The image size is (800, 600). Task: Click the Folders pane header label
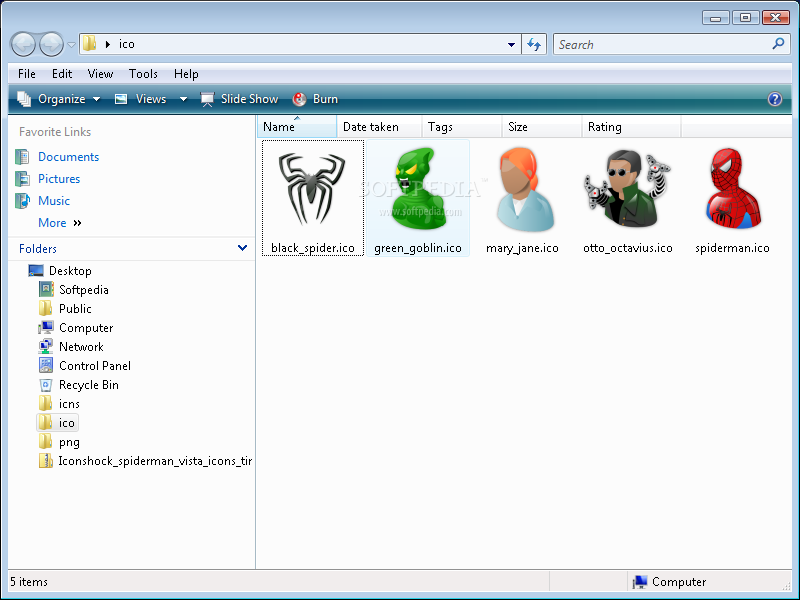click(x=38, y=248)
